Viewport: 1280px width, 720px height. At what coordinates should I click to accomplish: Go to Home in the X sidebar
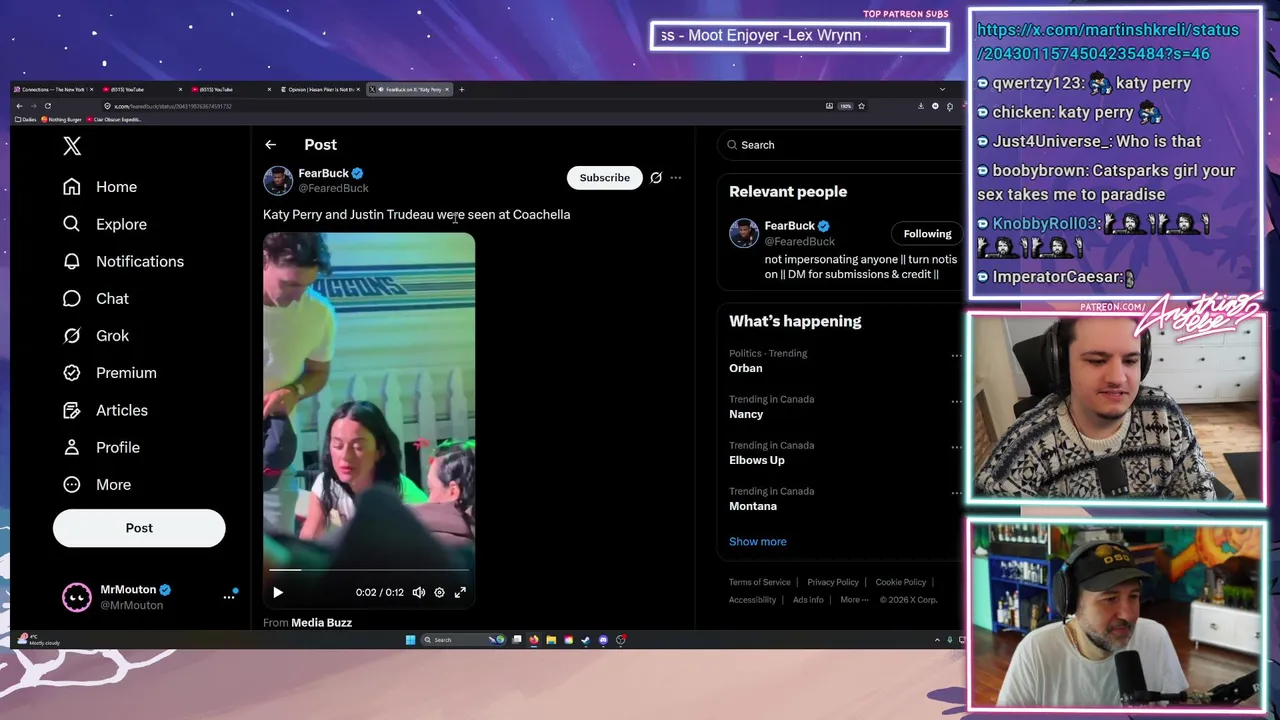(x=100, y=187)
